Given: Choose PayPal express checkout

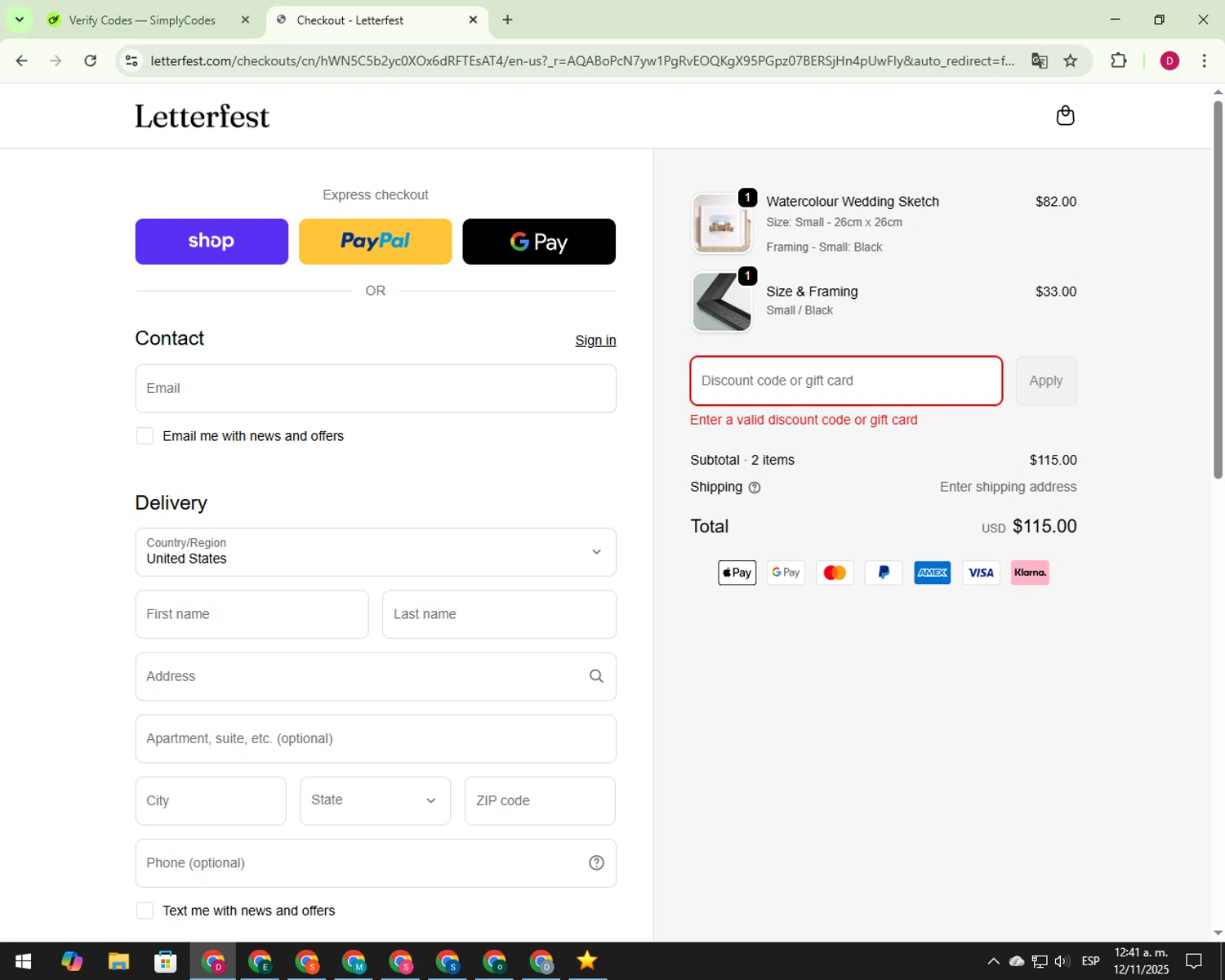Looking at the screenshot, I should point(375,241).
